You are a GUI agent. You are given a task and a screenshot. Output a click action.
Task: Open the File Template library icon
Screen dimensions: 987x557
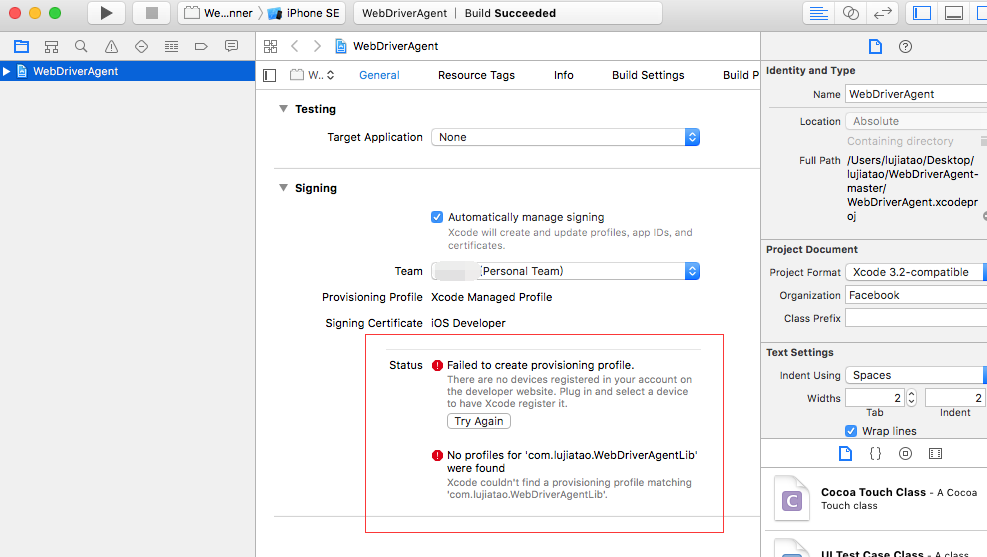coord(845,453)
